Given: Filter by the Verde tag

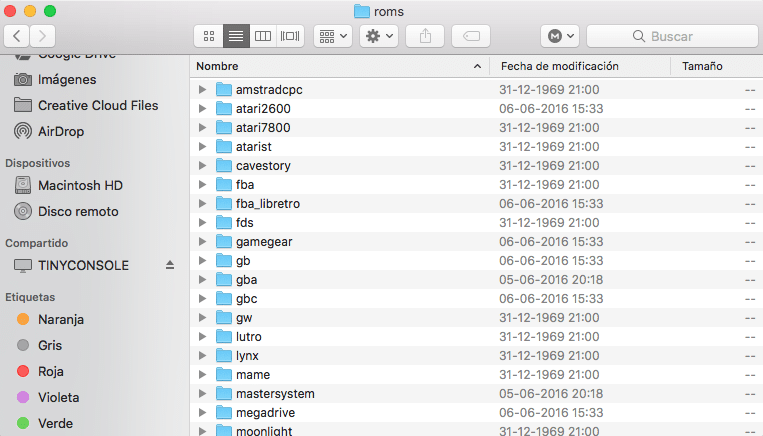Looking at the screenshot, I should 45,423.
